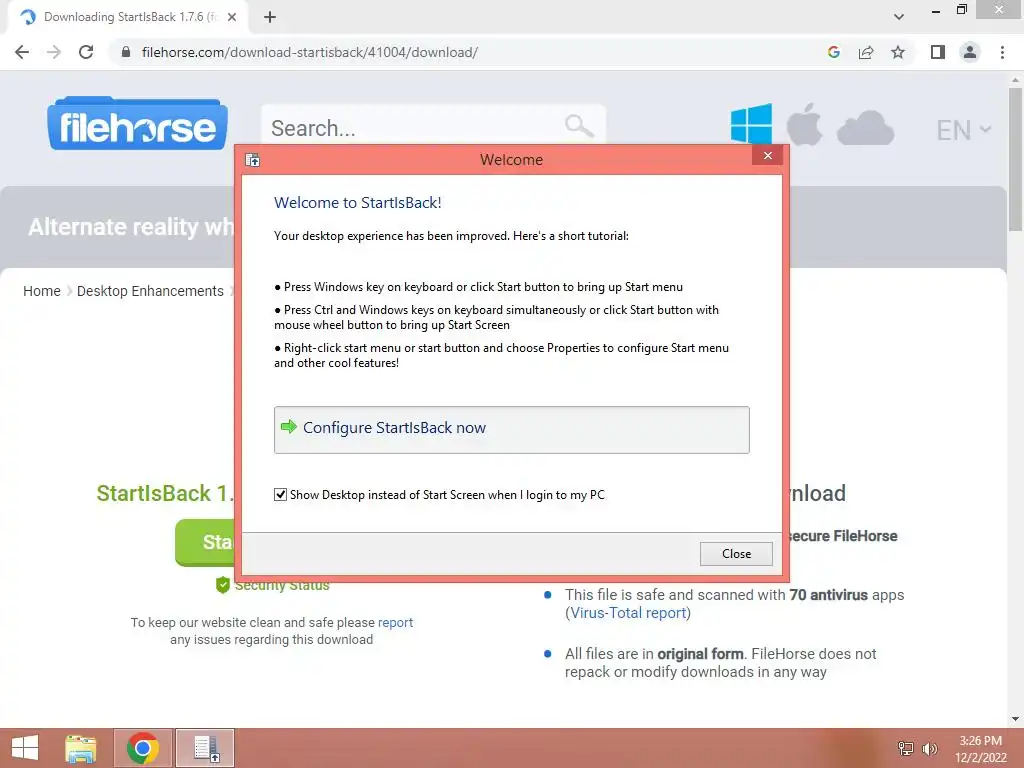This screenshot has height=768, width=1024.
Task: Click the FileHorse logo
Action: (137, 124)
